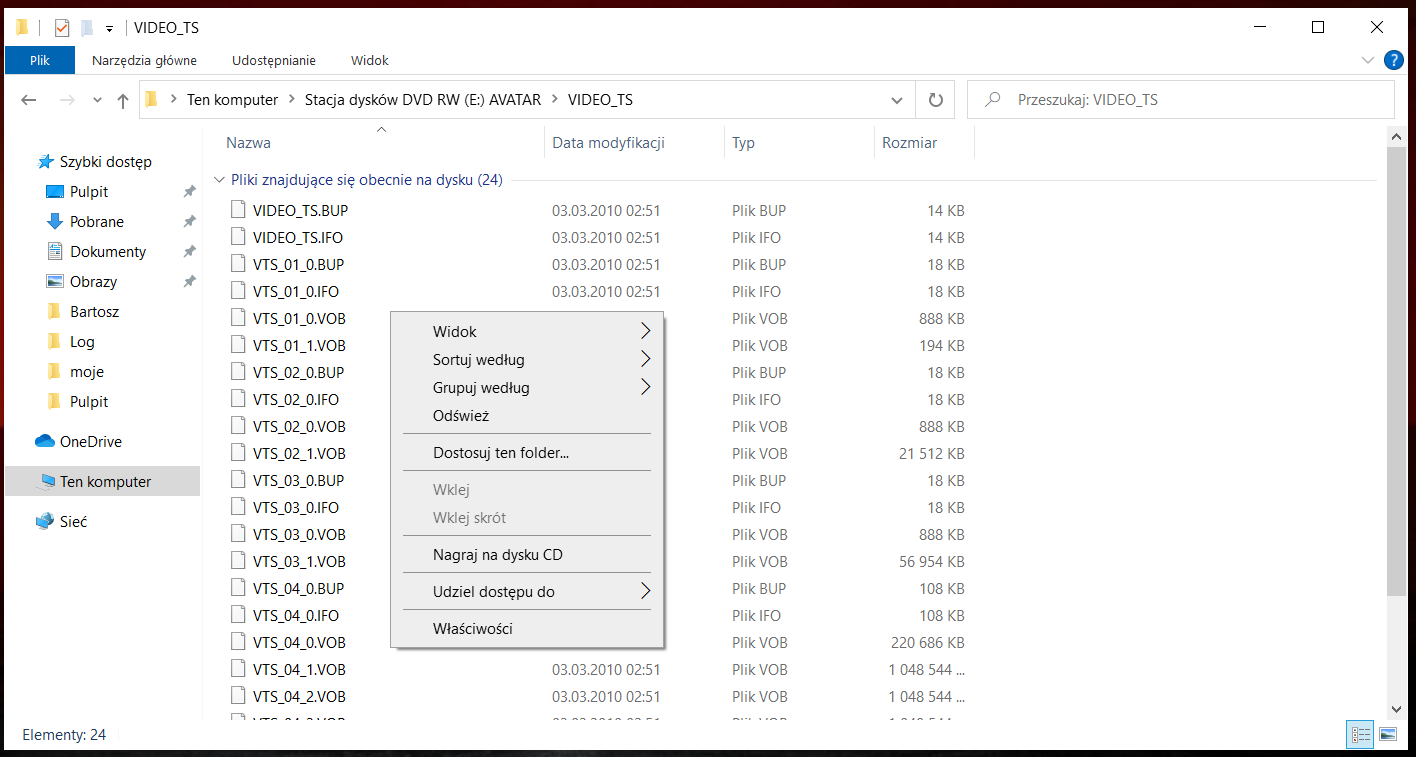Click the Forward navigation arrow
The width and height of the screenshot is (1416, 762).
coord(67,100)
